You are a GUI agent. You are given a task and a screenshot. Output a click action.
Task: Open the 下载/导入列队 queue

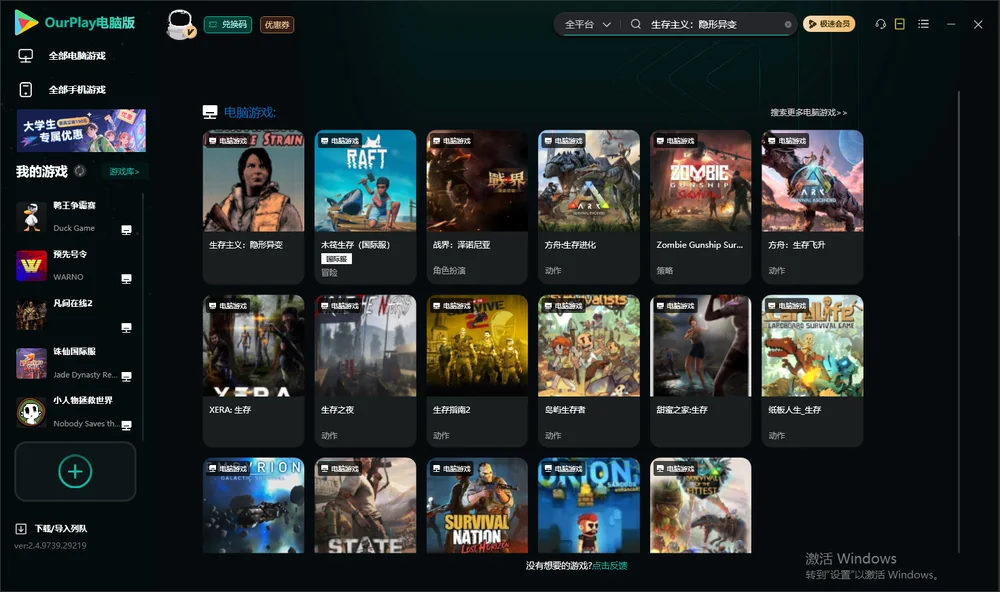point(61,529)
